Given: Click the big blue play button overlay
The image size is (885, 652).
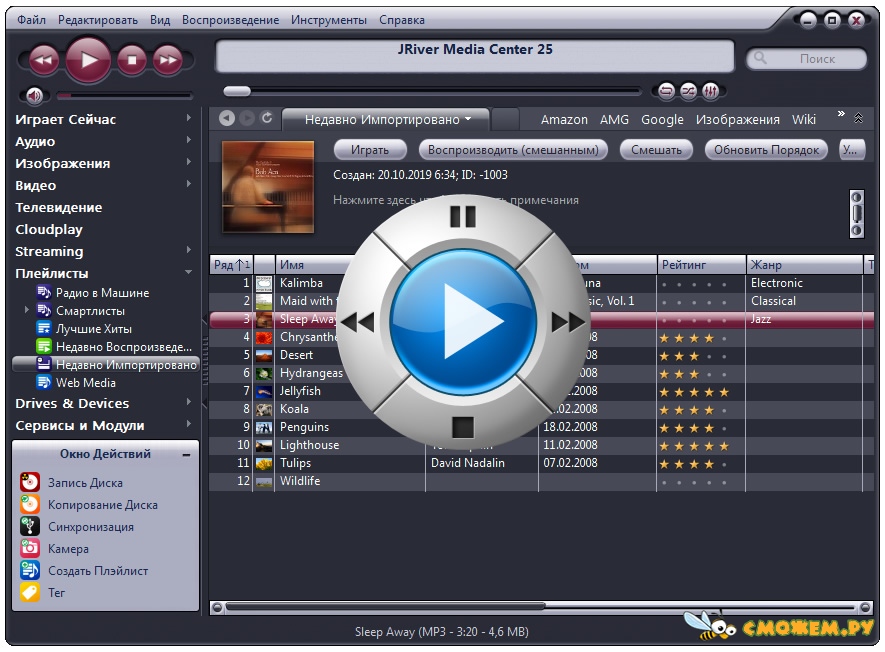Looking at the screenshot, I should click(x=463, y=322).
